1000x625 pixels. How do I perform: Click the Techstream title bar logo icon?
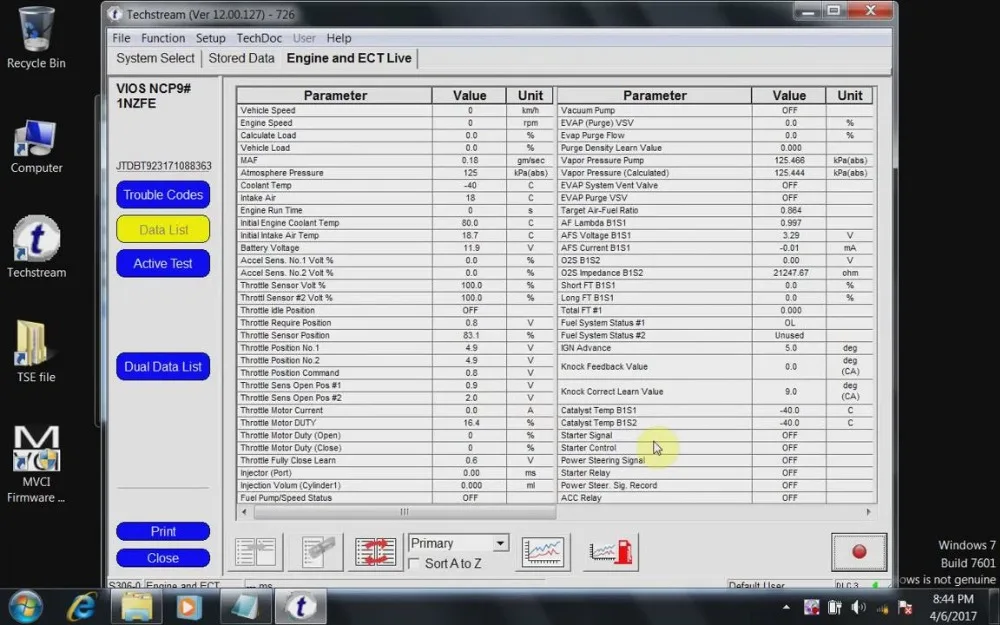115,13
